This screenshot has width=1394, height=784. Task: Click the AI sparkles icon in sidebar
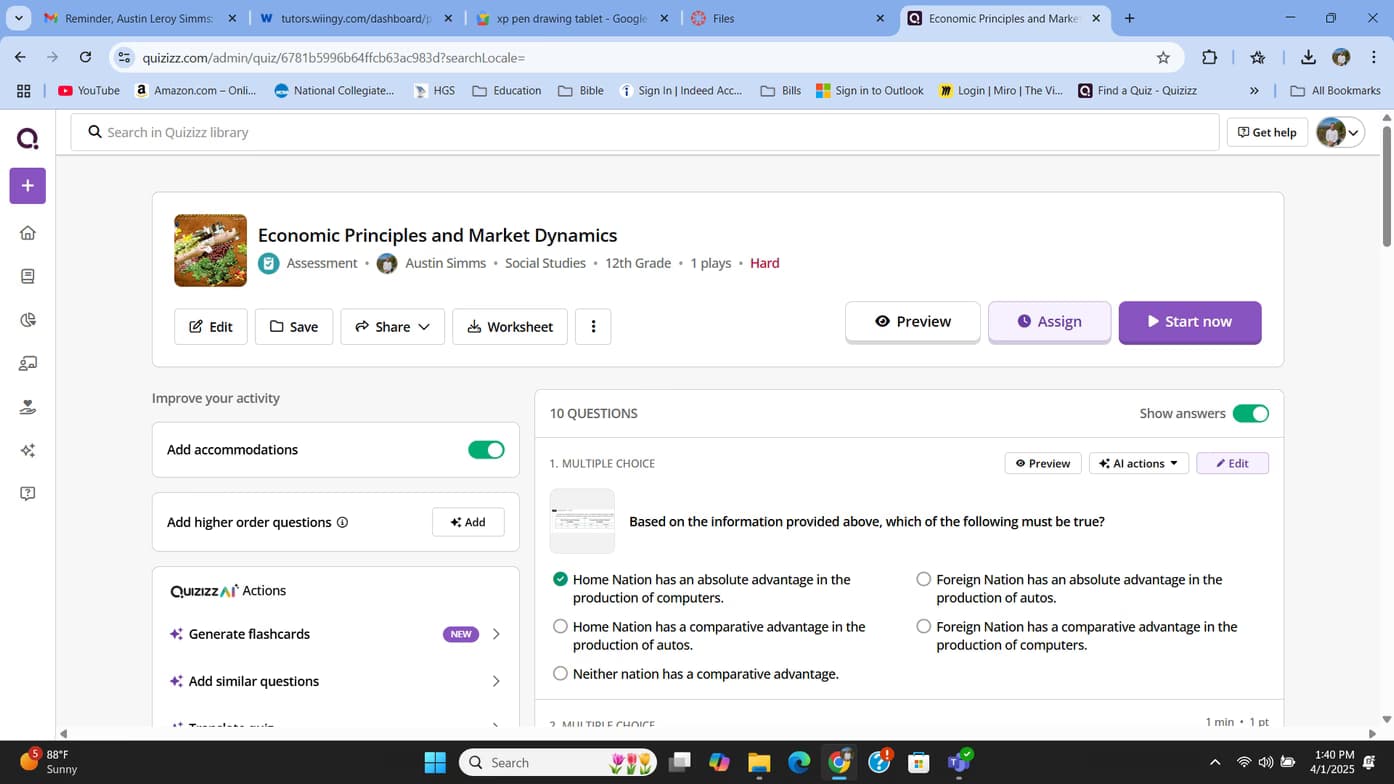pyautogui.click(x=27, y=450)
